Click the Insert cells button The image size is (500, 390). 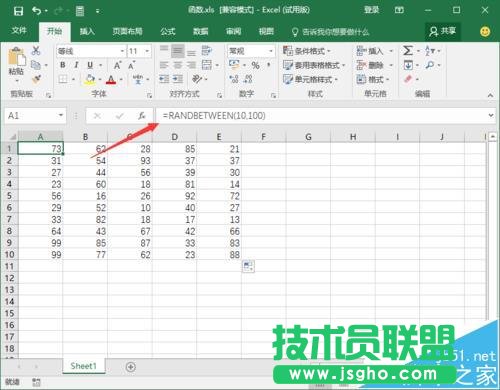point(374,51)
